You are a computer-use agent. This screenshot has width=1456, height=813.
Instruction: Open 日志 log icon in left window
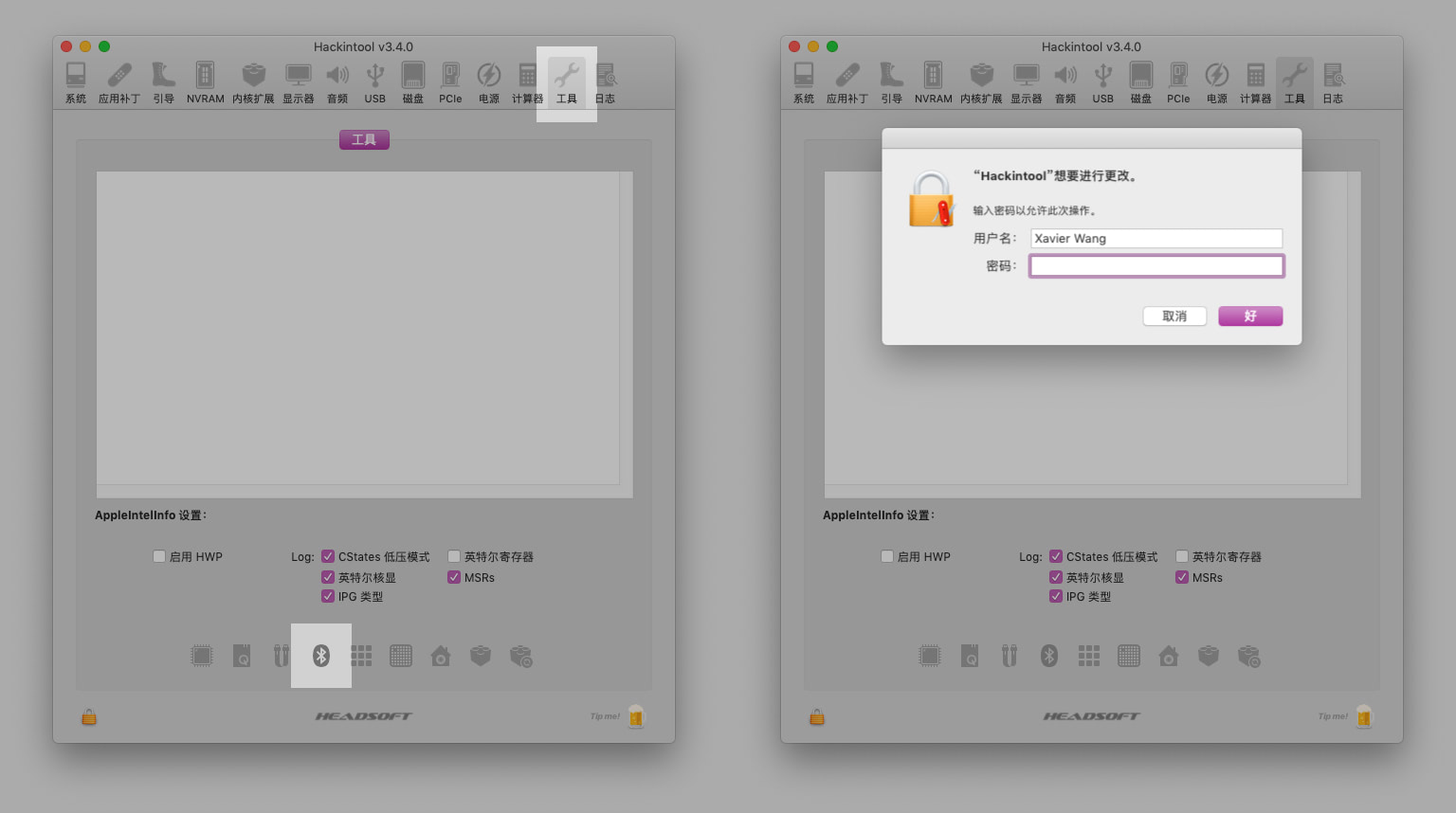coord(606,82)
